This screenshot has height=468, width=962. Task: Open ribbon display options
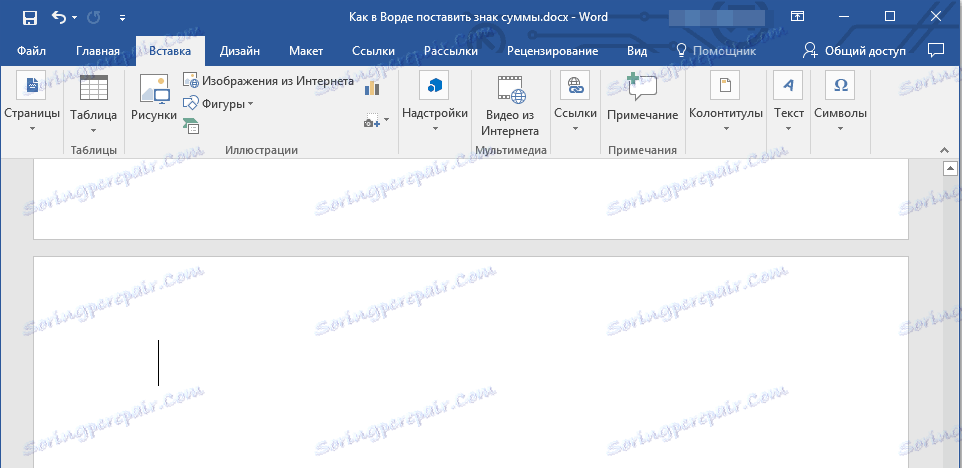(797, 17)
